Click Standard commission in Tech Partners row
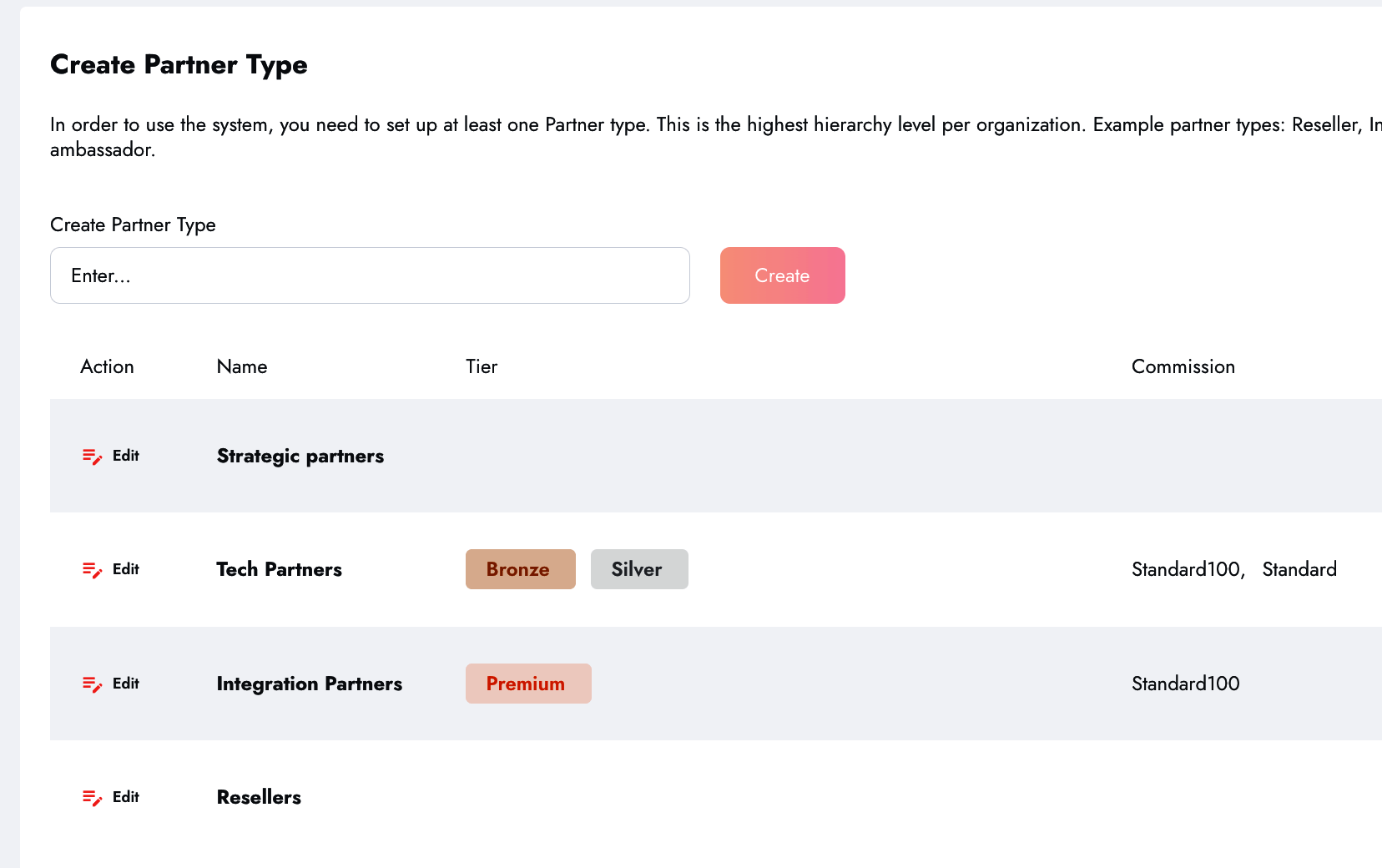The width and height of the screenshot is (1382, 868). tap(1299, 569)
